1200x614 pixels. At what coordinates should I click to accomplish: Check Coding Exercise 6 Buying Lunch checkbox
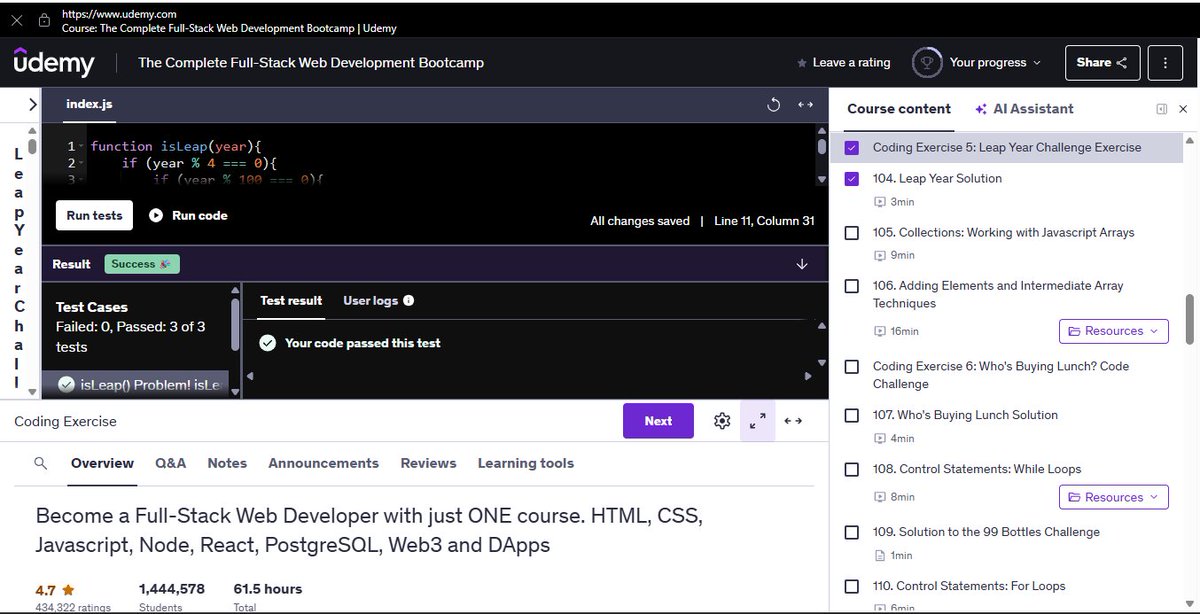[x=852, y=367]
